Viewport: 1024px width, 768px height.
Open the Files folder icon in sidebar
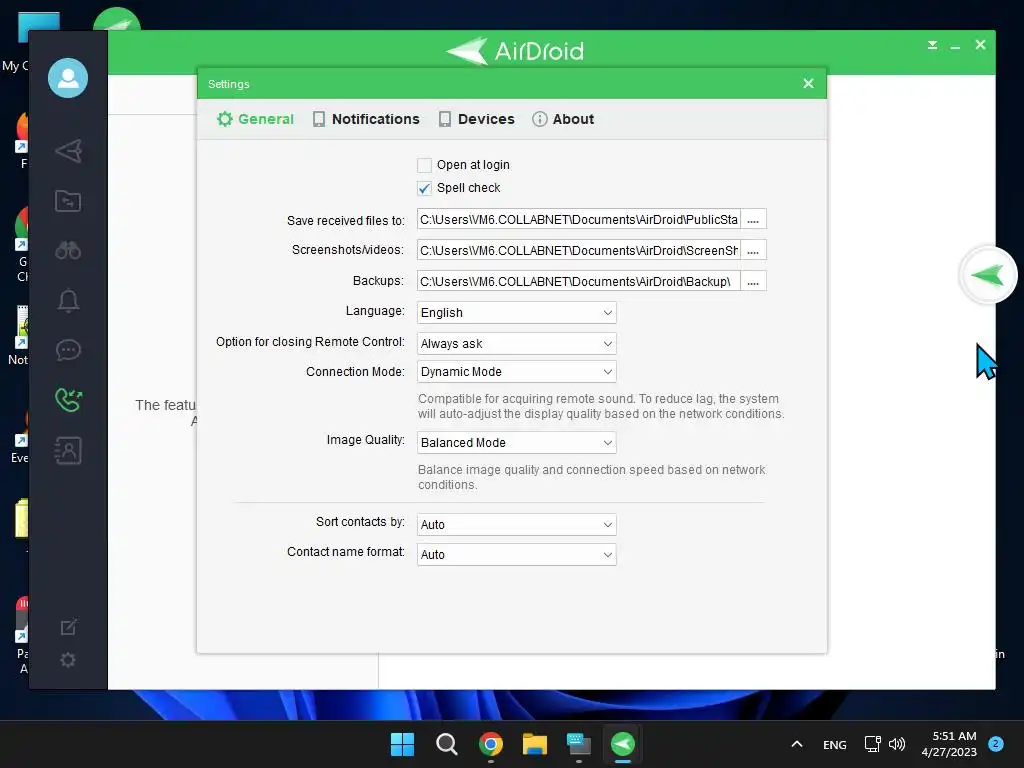point(68,200)
